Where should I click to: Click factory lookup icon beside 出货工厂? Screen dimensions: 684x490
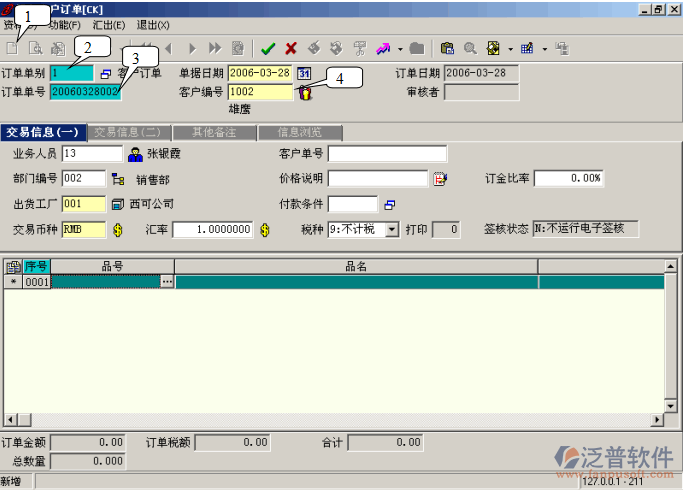click(118, 204)
